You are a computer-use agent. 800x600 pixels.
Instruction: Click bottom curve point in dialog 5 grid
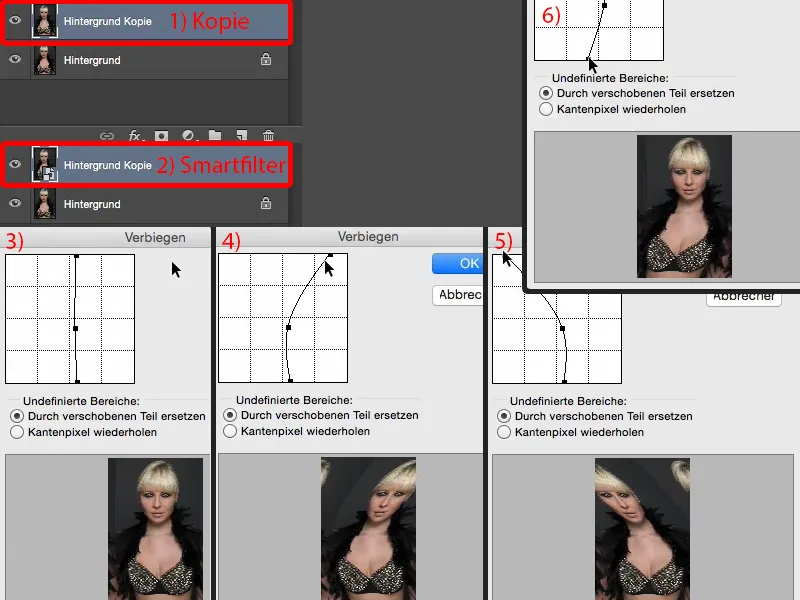565,381
